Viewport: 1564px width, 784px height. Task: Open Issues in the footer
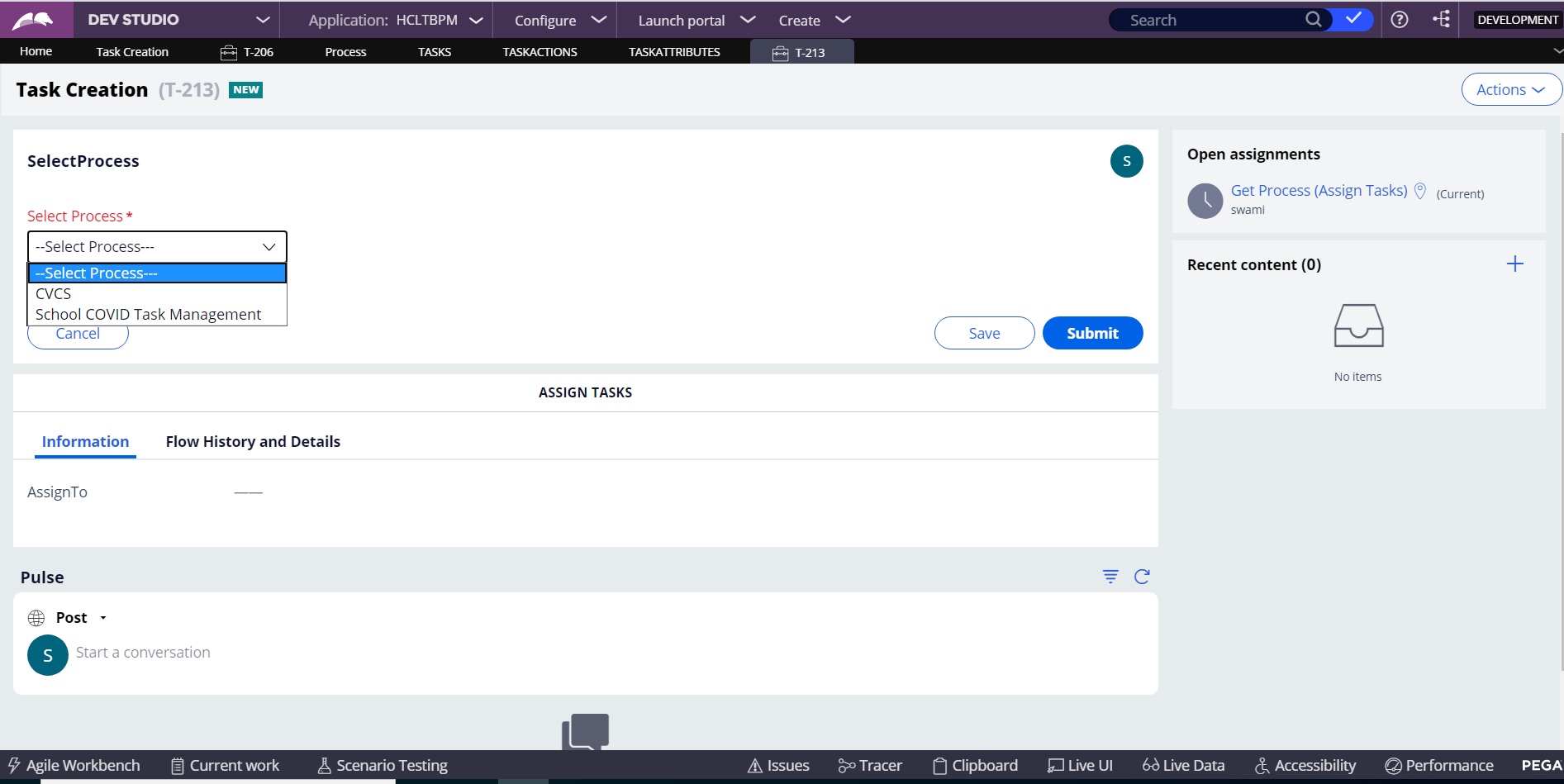[x=778, y=766]
